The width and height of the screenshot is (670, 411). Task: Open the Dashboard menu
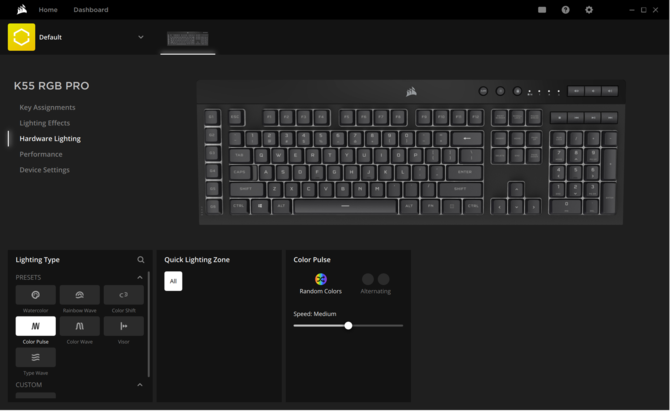point(91,9)
